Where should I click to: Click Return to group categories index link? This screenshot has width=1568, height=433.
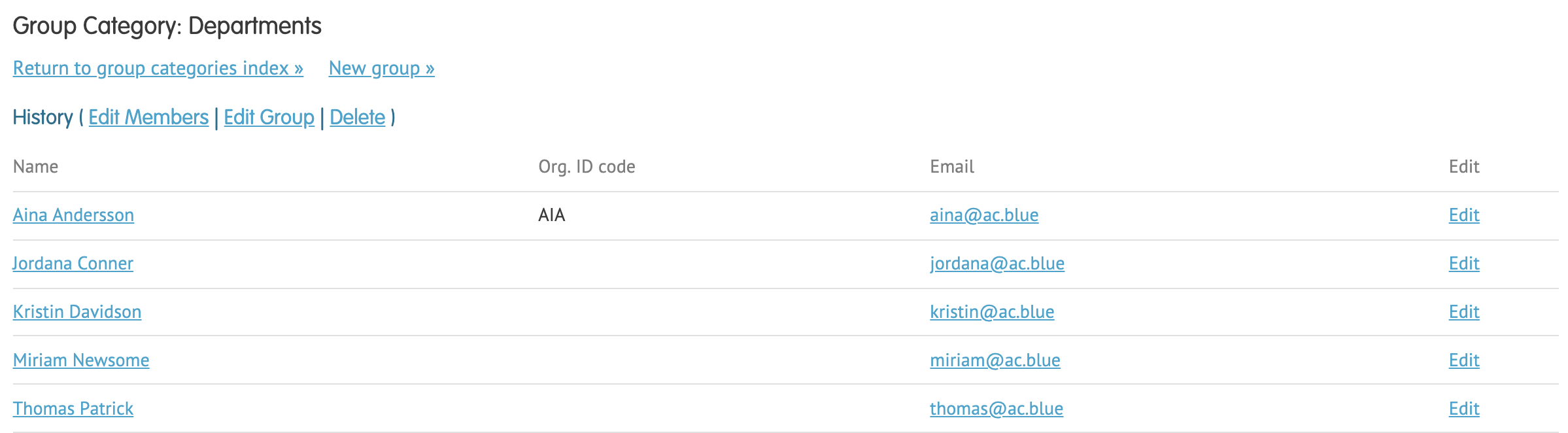click(x=158, y=68)
